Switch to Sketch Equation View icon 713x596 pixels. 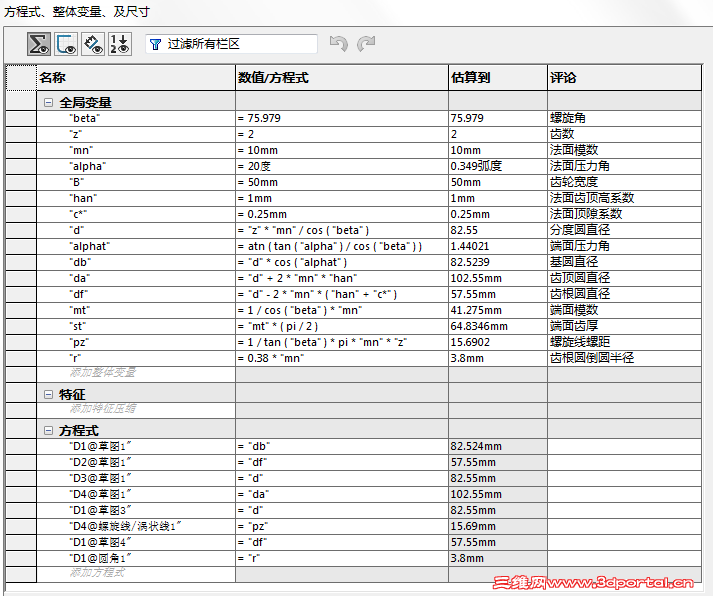point(66,44)
